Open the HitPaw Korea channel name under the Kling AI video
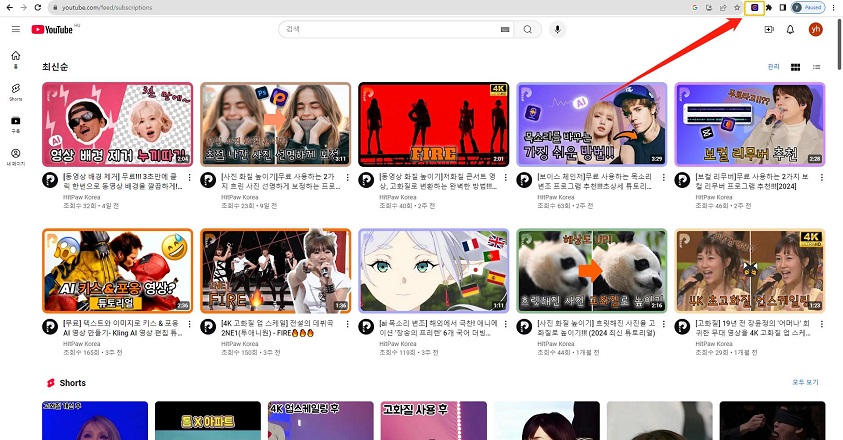 coord(81,344)
